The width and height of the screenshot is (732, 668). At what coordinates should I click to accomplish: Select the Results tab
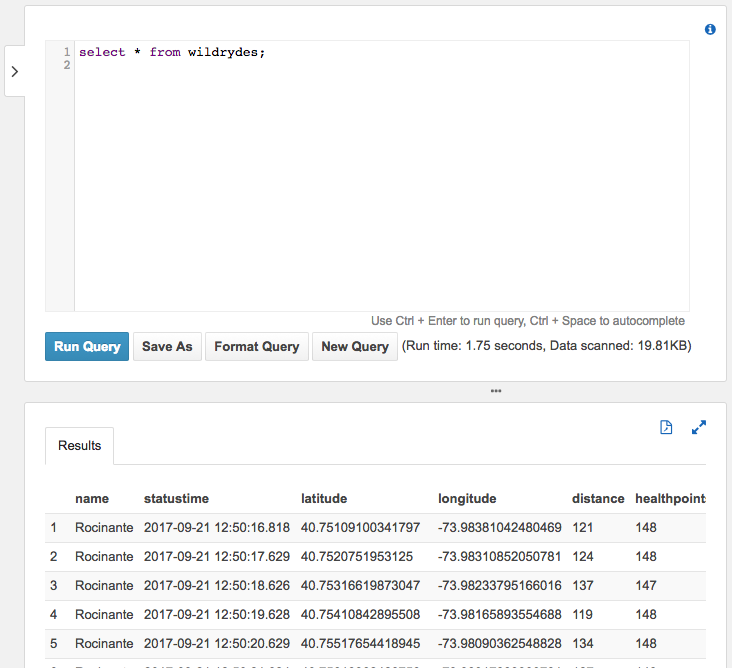pyautogui.click(x=79, y=446)
